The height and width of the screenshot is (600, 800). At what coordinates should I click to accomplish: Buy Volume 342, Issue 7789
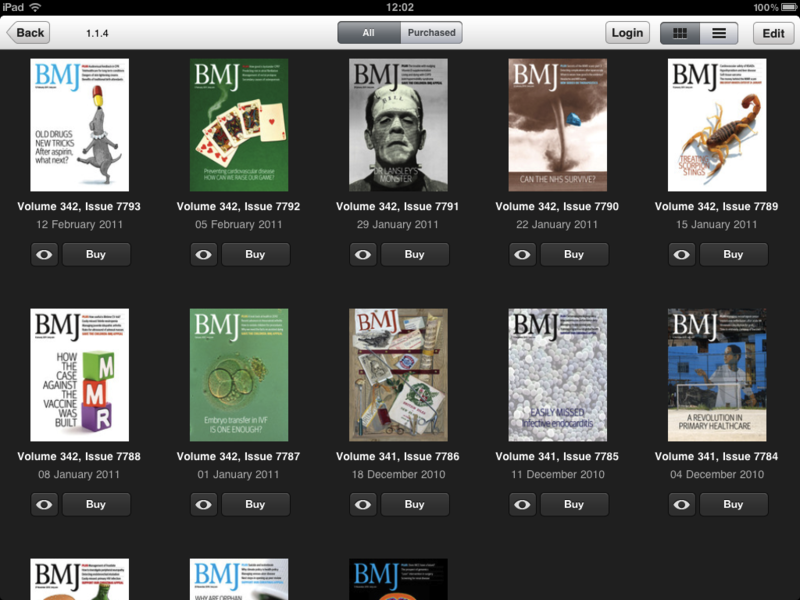coord(733,254)
